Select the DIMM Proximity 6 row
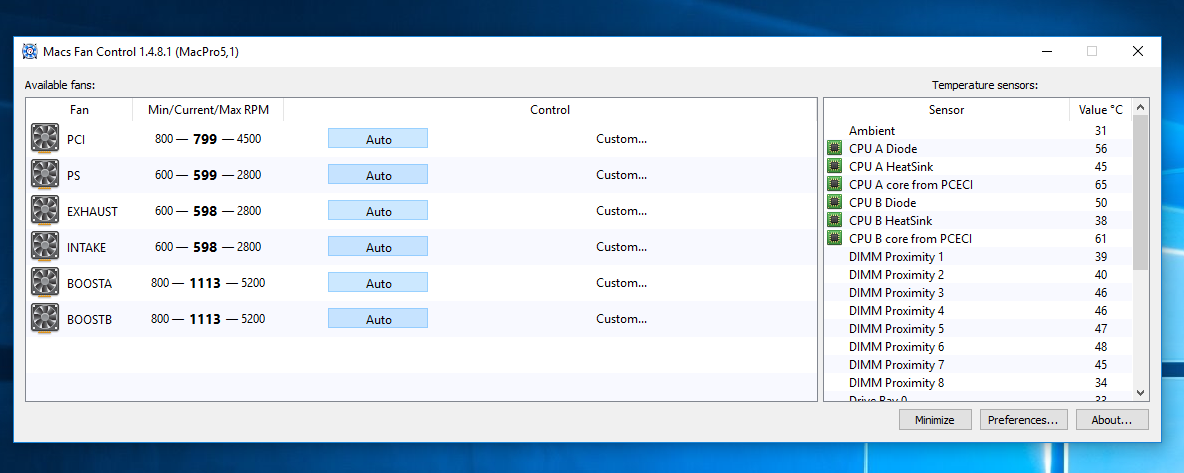The image size is (1184, 473). click(979, 347)
